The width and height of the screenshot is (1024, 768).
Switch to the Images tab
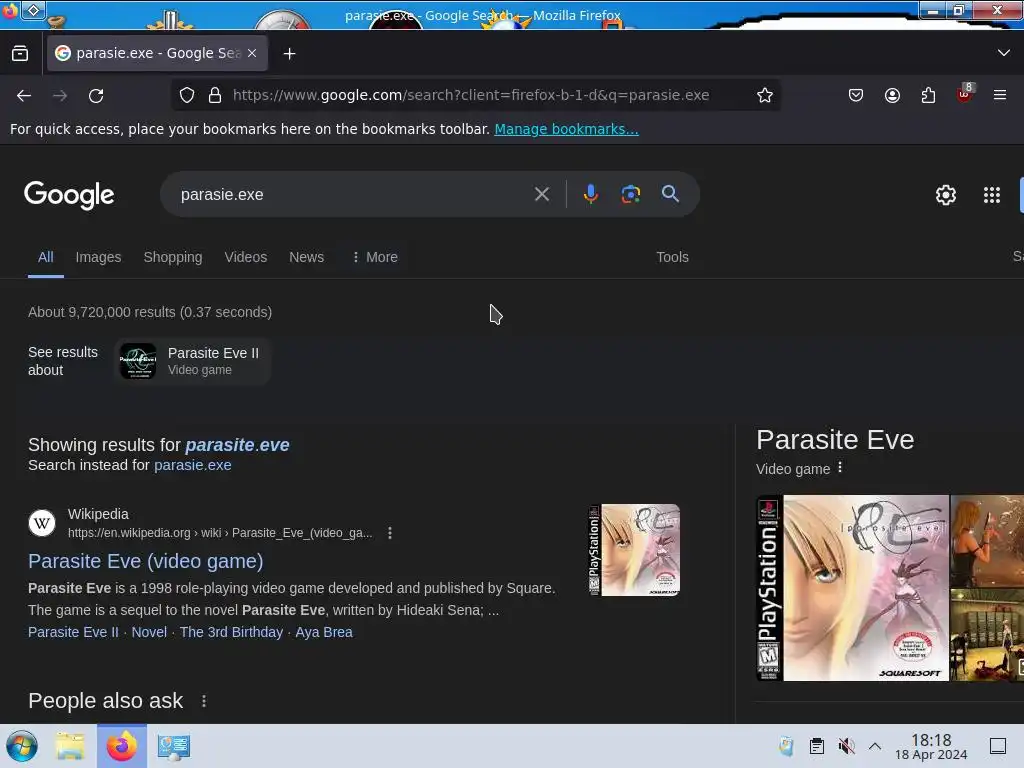tap(98, 257)
